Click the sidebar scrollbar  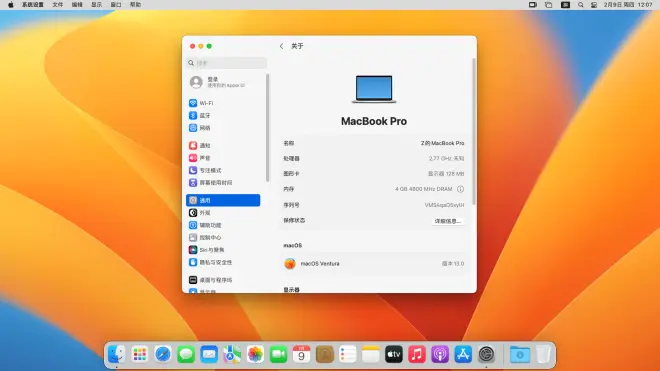(x=267, y=128)
